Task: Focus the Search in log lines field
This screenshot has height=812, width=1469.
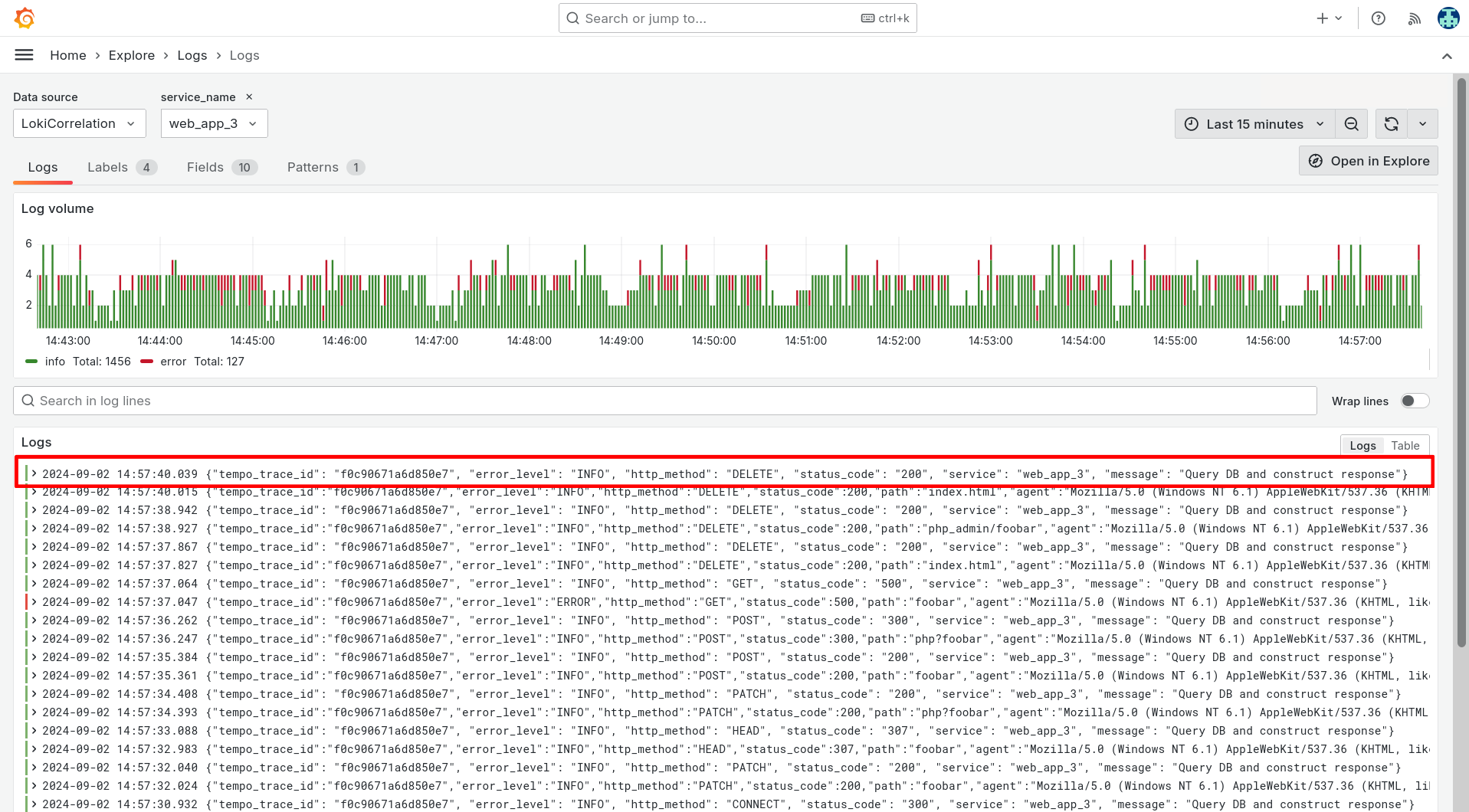Action: pos(665,401)
